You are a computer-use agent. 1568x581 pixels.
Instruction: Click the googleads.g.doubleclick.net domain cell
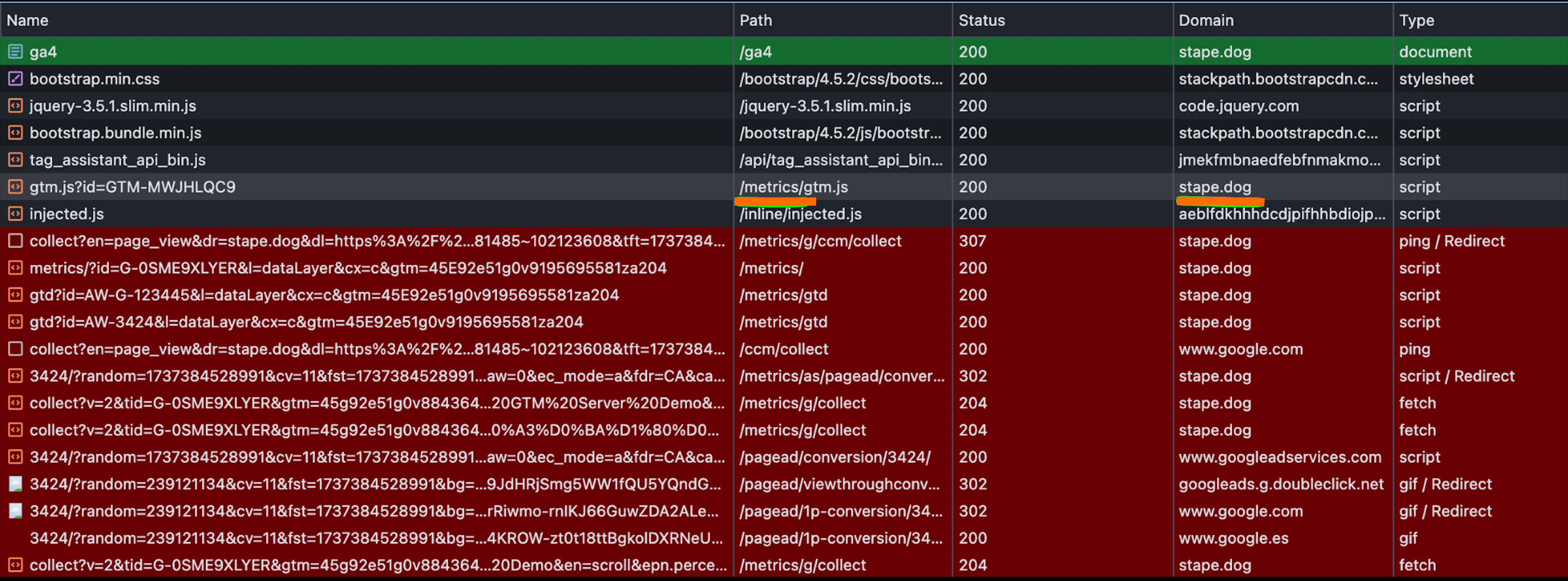1281,484
